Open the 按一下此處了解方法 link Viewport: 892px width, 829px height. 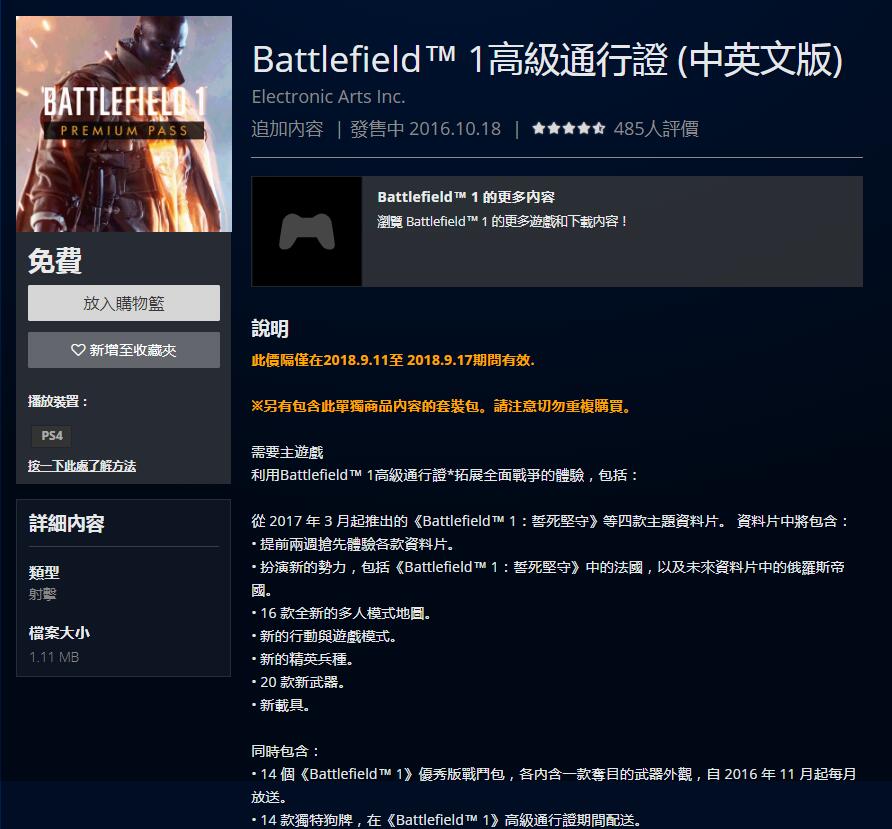82,466
